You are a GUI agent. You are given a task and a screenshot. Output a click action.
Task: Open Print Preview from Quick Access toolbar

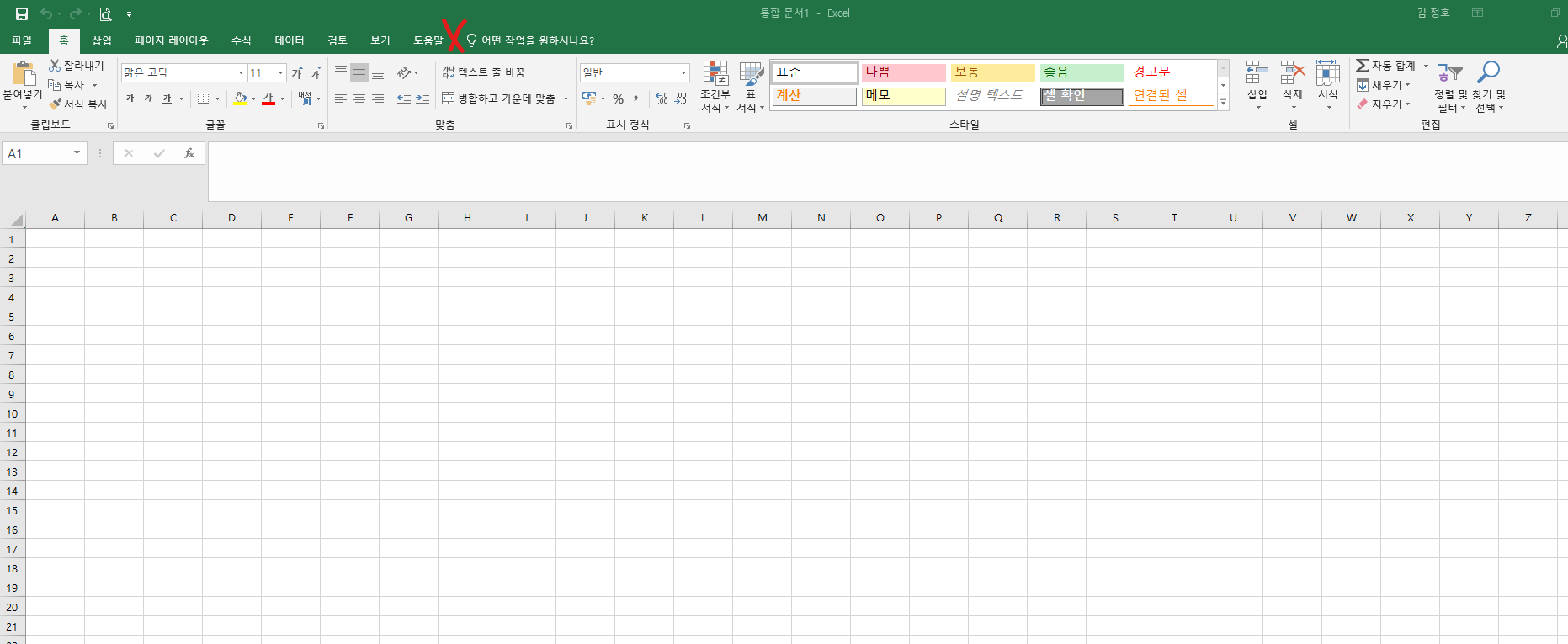pyautogui.click(x=105, y=13)
